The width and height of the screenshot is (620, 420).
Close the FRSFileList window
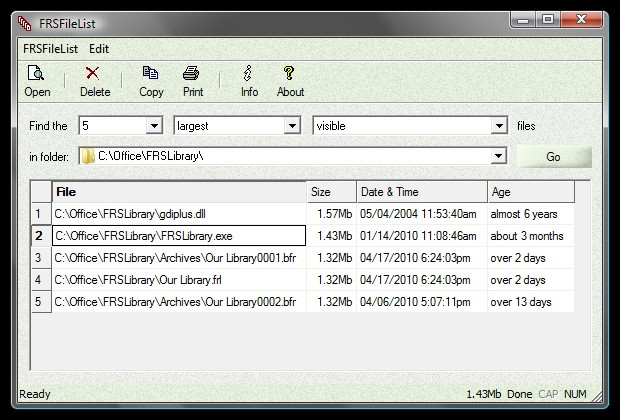581,20
